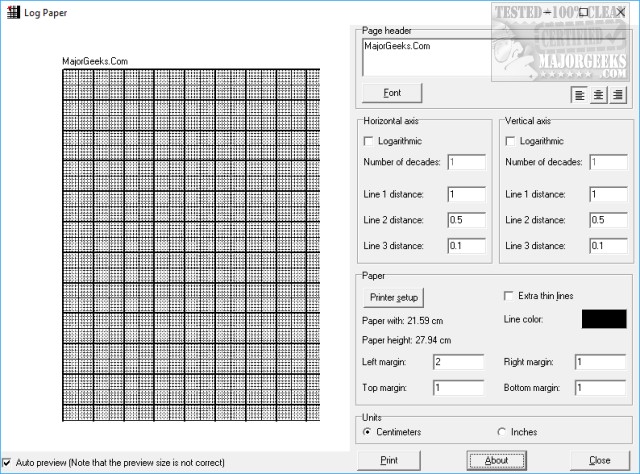640x474 pixels.
Task: Center-align the page header text
Action: 598,95
